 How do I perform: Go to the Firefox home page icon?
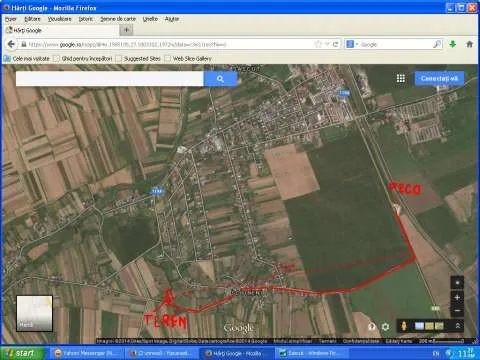[x=469, y=44]
